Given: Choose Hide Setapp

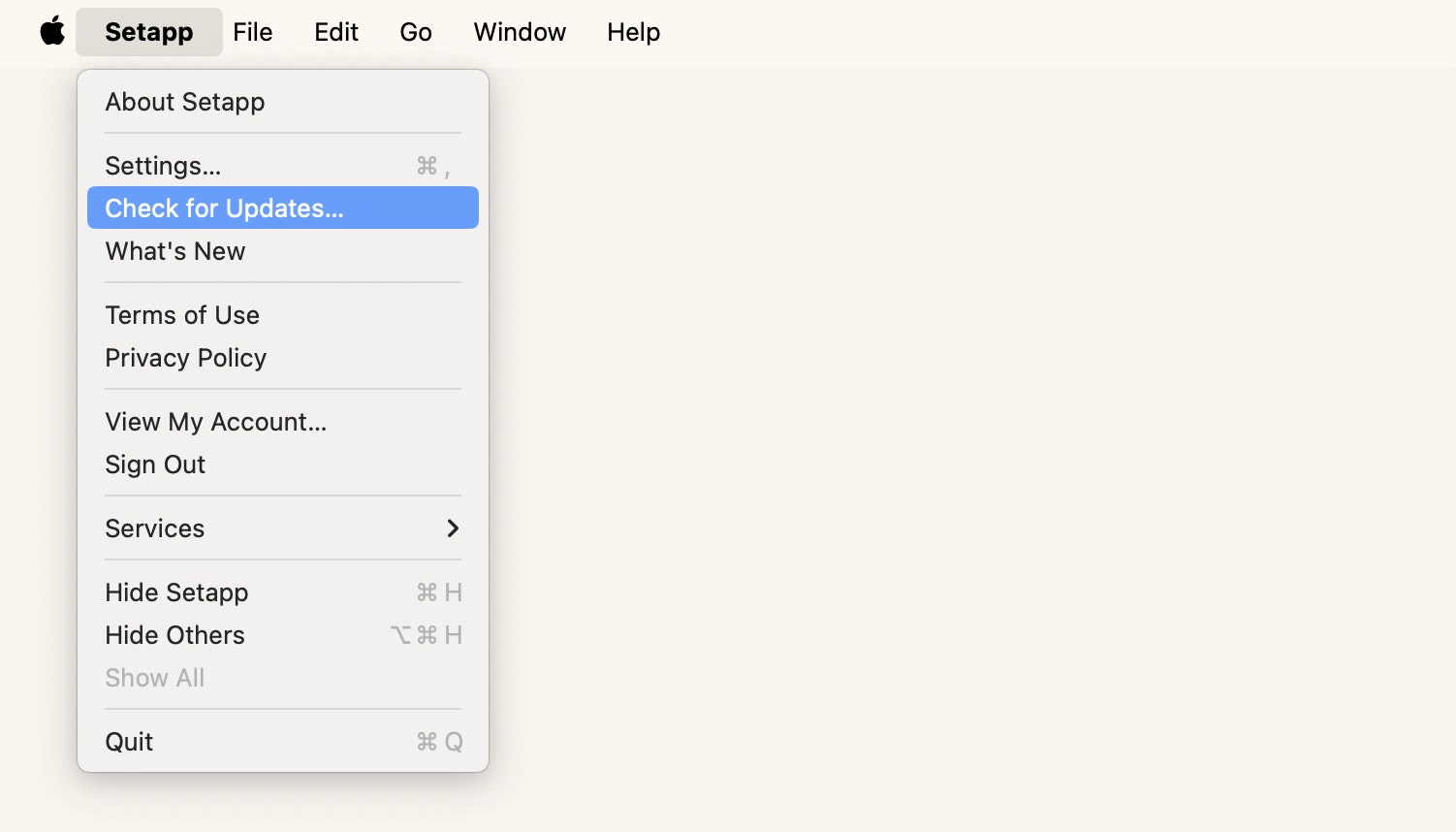Looking at the screenshot, I should point(283,592).
